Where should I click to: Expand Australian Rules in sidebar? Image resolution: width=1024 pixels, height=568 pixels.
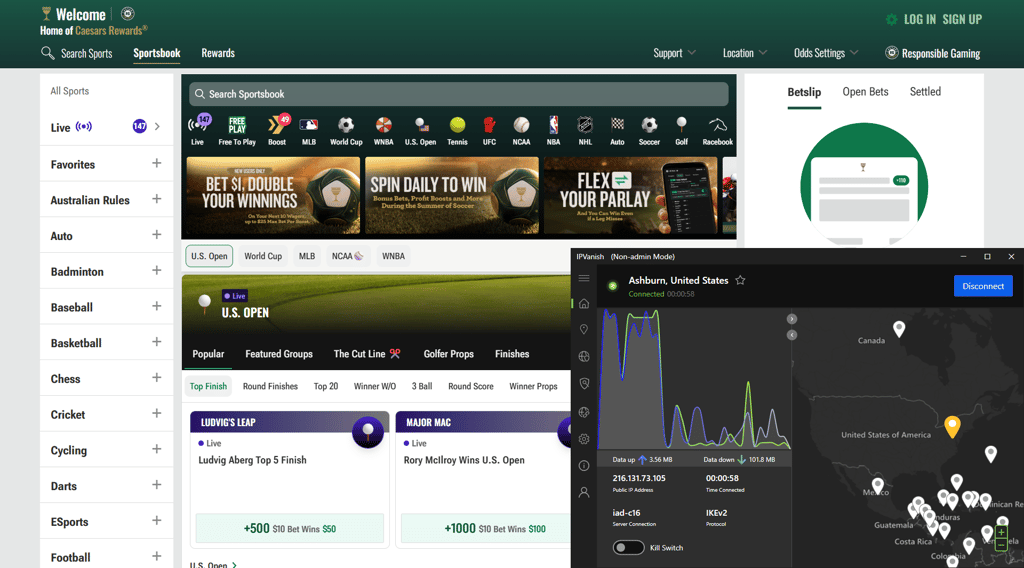(157, 199)
